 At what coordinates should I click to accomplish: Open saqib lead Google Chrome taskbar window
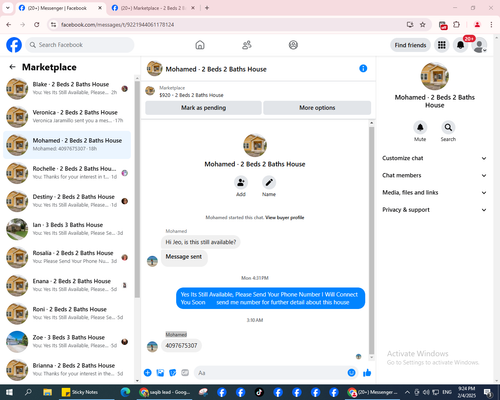pyautogui.click(x=165, y=392)
